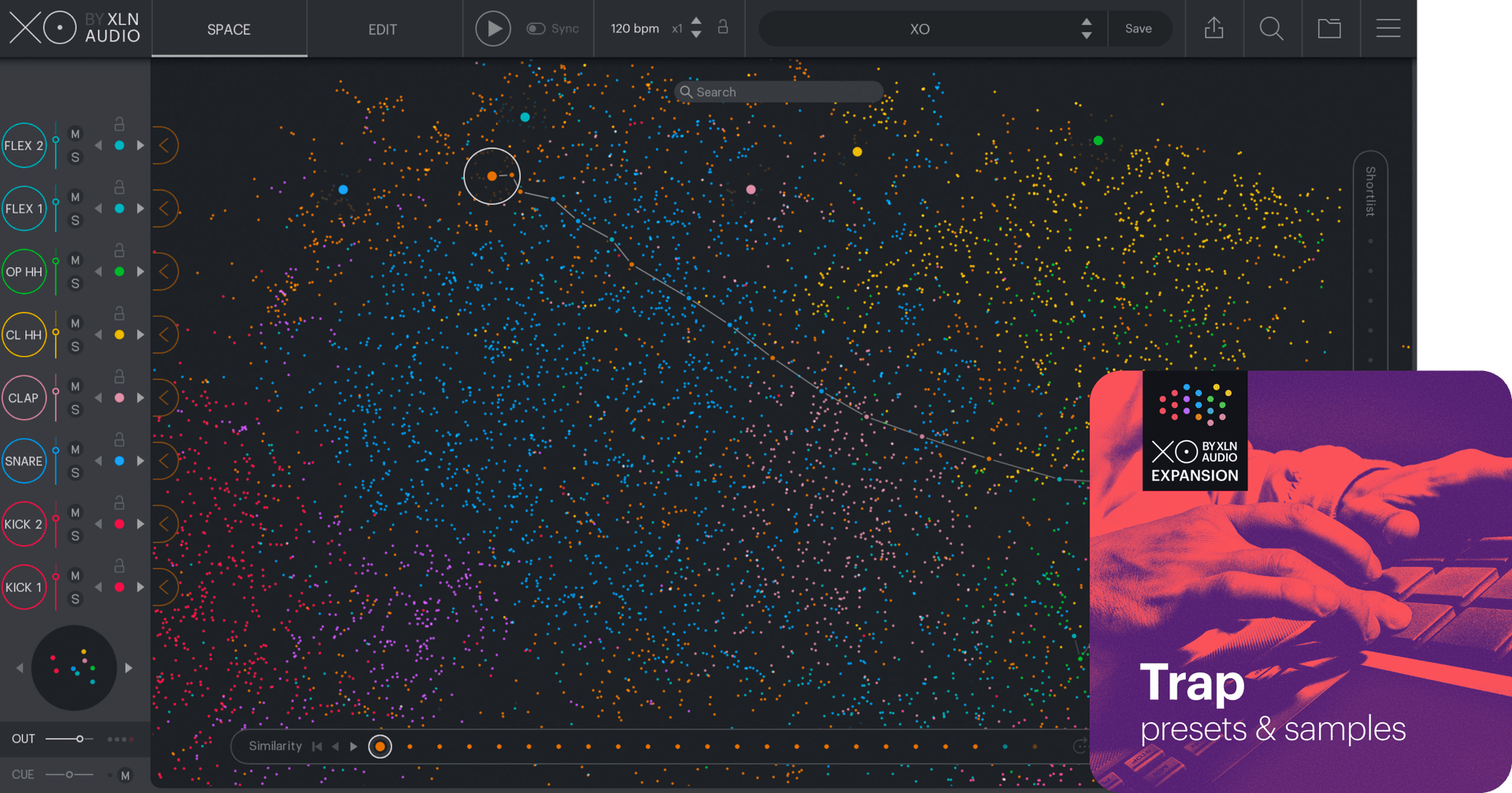Open the folder browser icon
Screen dimensions: 1512x793
[1329, 28]
